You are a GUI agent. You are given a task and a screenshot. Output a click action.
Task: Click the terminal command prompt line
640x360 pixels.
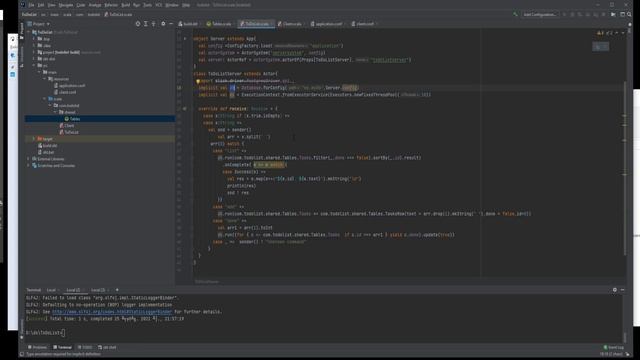pos(45,333)
